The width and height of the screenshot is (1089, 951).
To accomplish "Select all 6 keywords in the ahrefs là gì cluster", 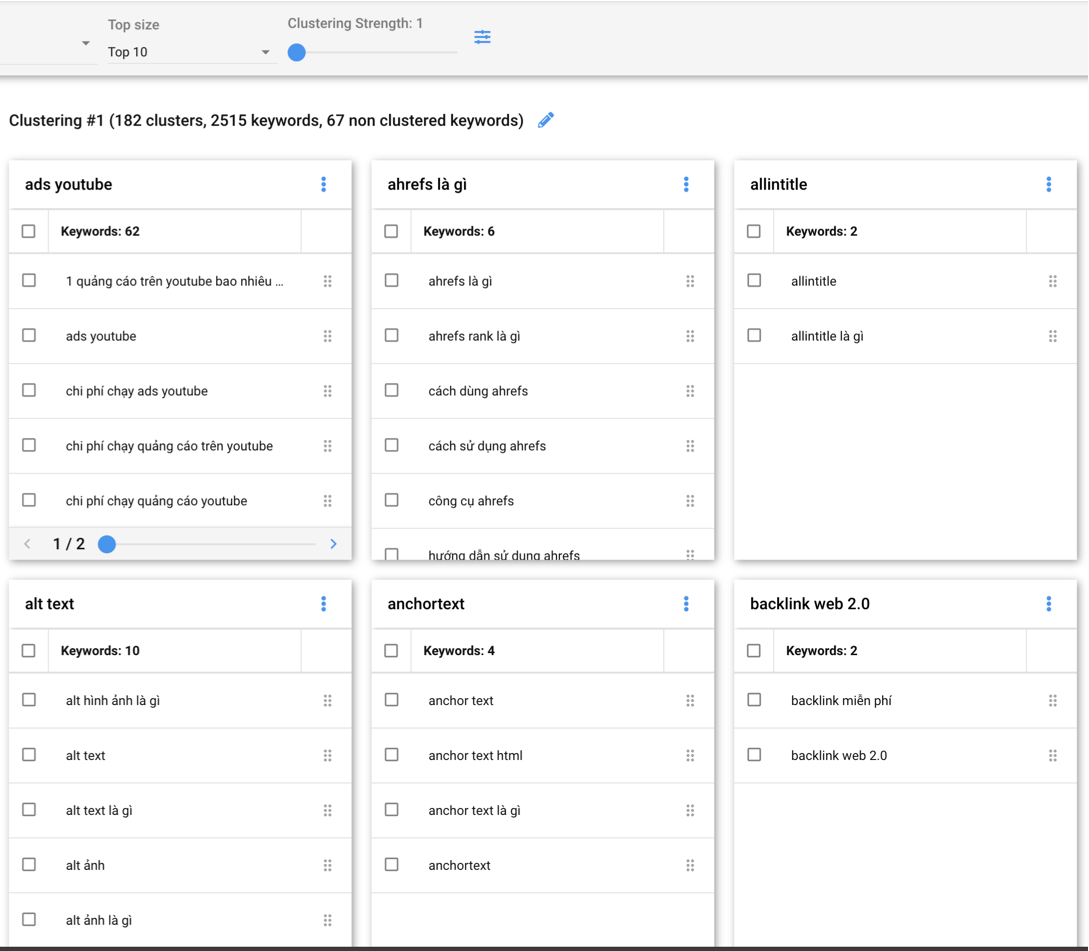I will [x=391, y=231].
